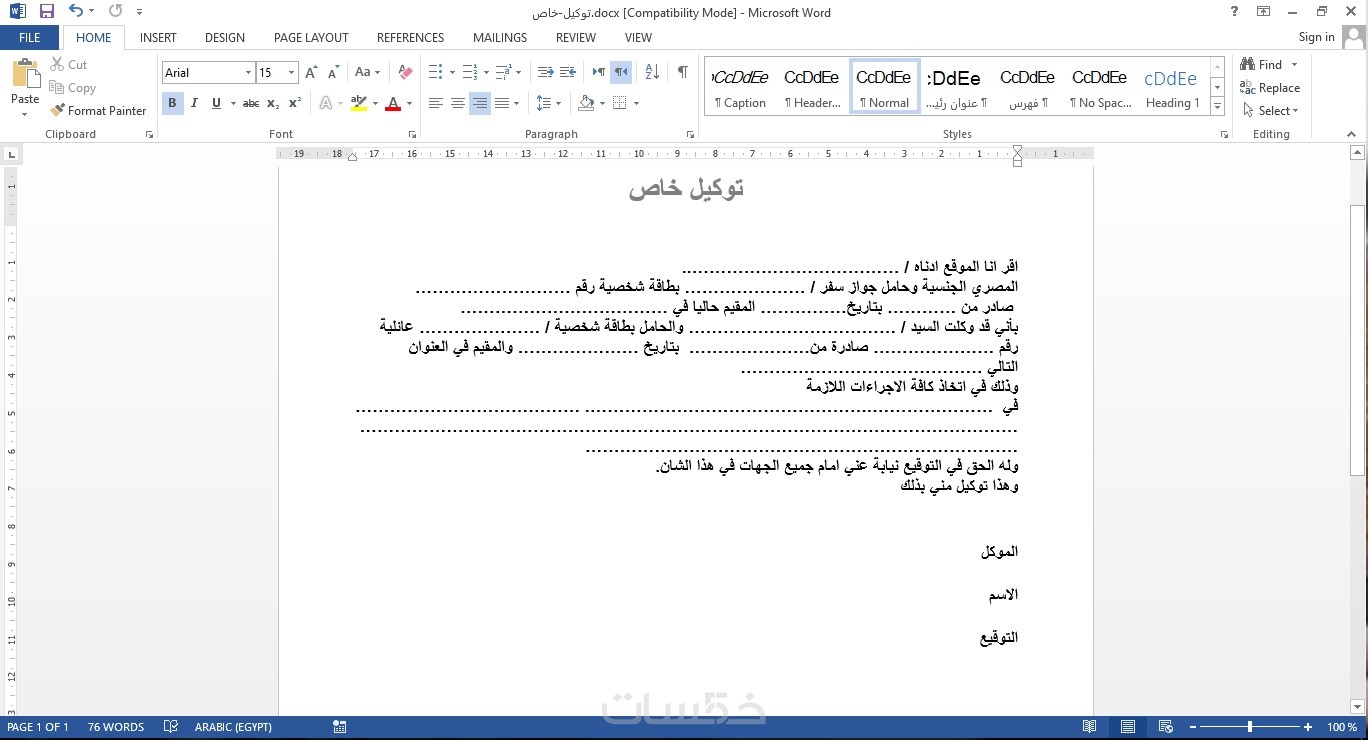Increase the font size with Grow Font
1368x740 pixels.
pos(311,72)
